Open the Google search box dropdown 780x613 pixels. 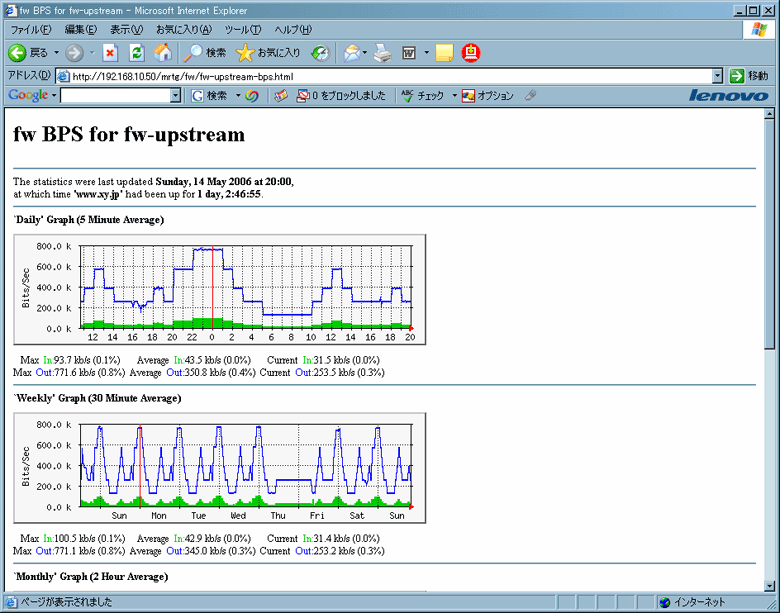175,96
